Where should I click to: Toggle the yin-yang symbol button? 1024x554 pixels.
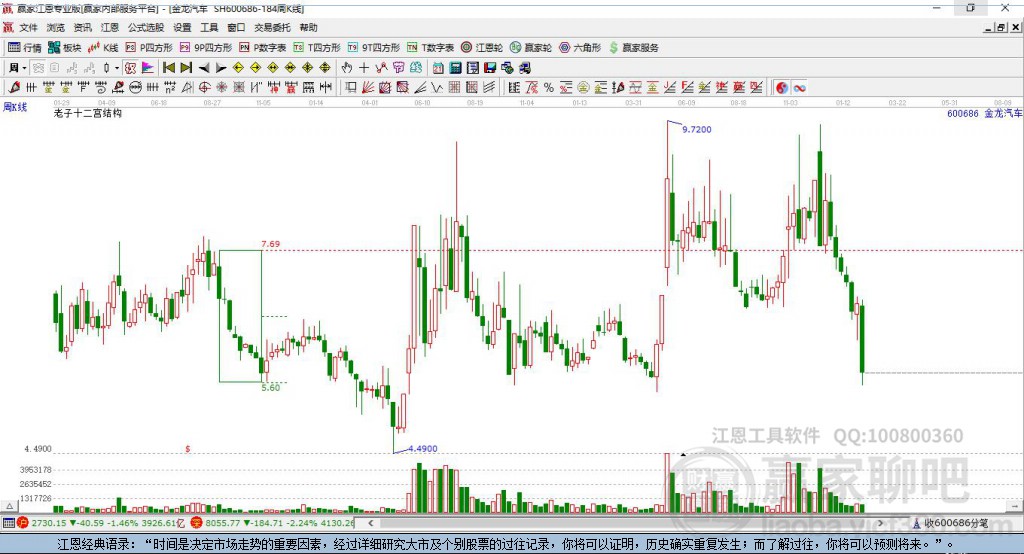[782, 88]
